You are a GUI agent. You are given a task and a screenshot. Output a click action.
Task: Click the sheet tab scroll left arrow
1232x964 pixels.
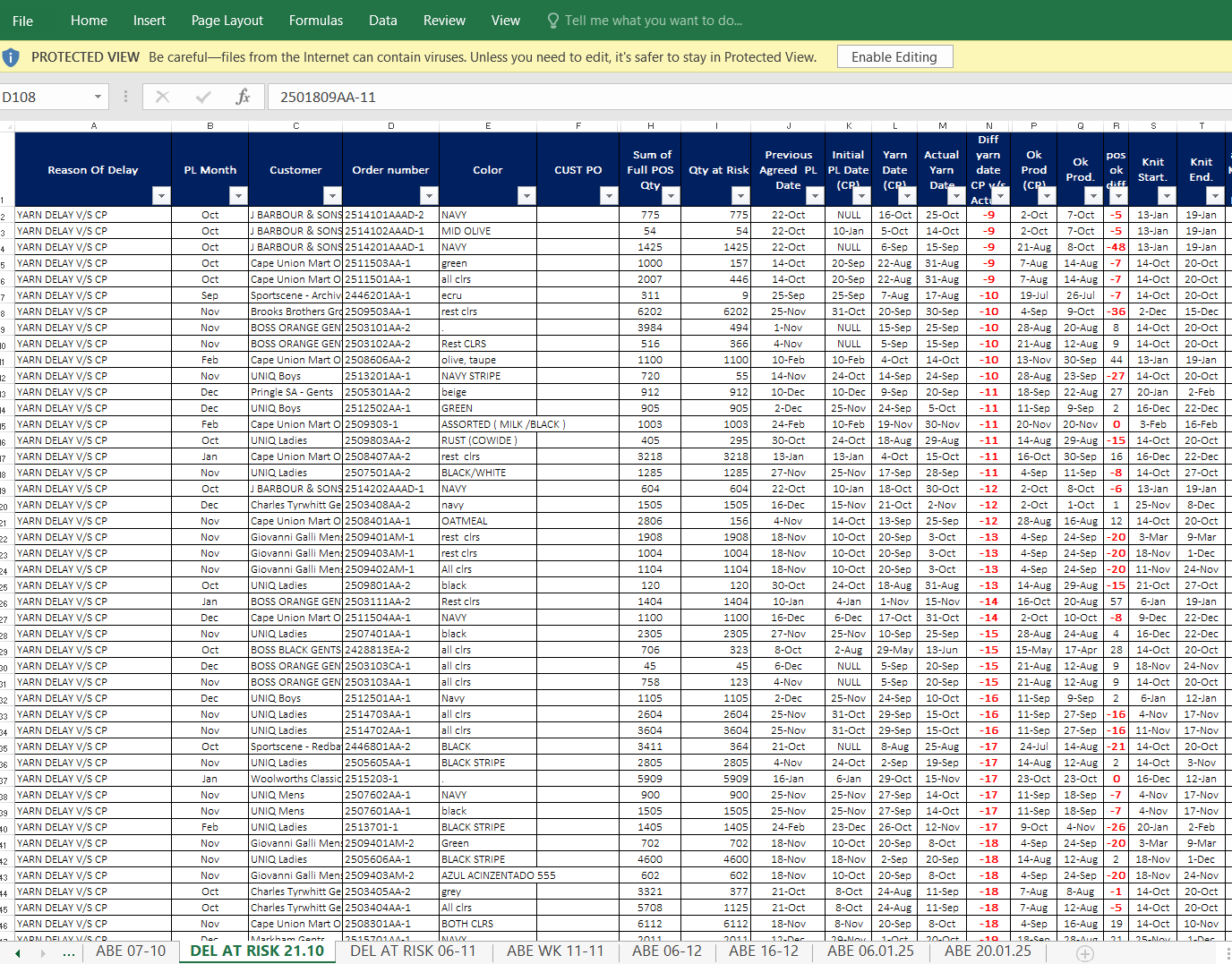18,953
